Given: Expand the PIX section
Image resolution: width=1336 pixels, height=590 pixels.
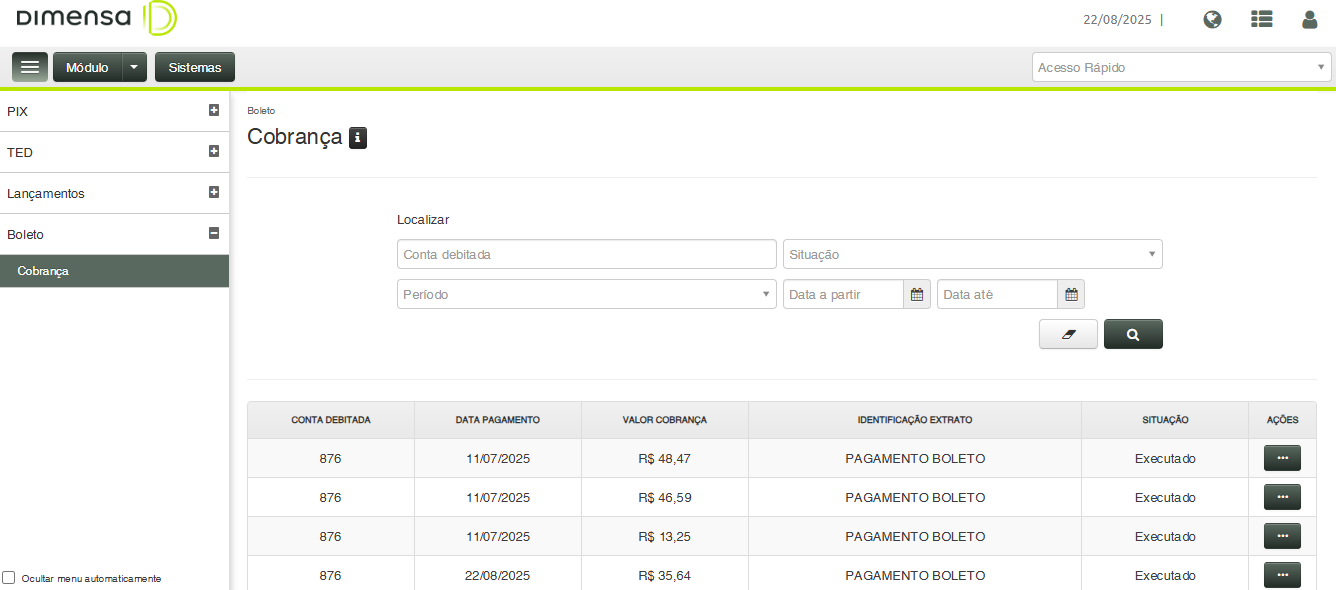Looking at the screenshot, I should tap(214, 111).
